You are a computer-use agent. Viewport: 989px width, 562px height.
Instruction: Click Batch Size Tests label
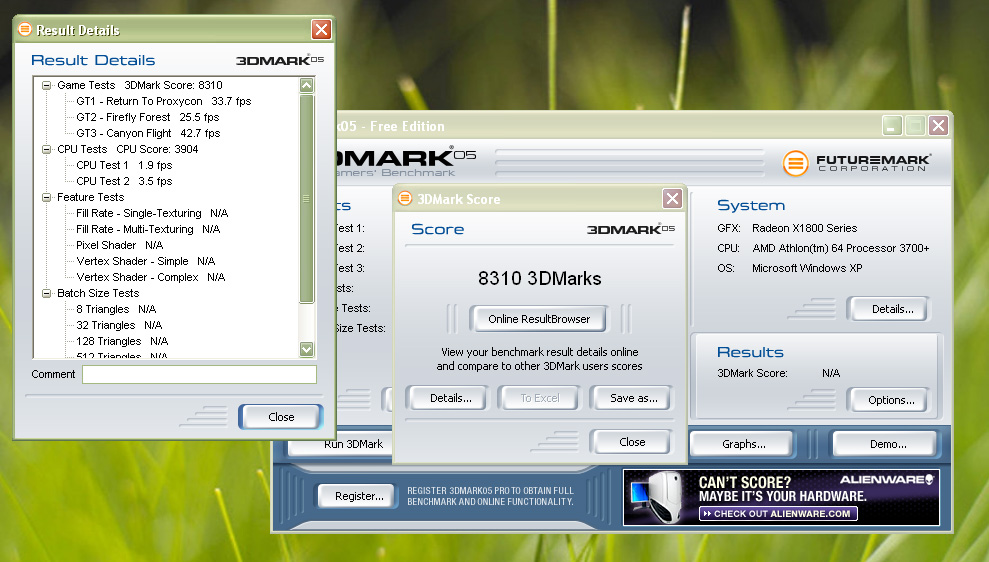[x=98, y=293]
